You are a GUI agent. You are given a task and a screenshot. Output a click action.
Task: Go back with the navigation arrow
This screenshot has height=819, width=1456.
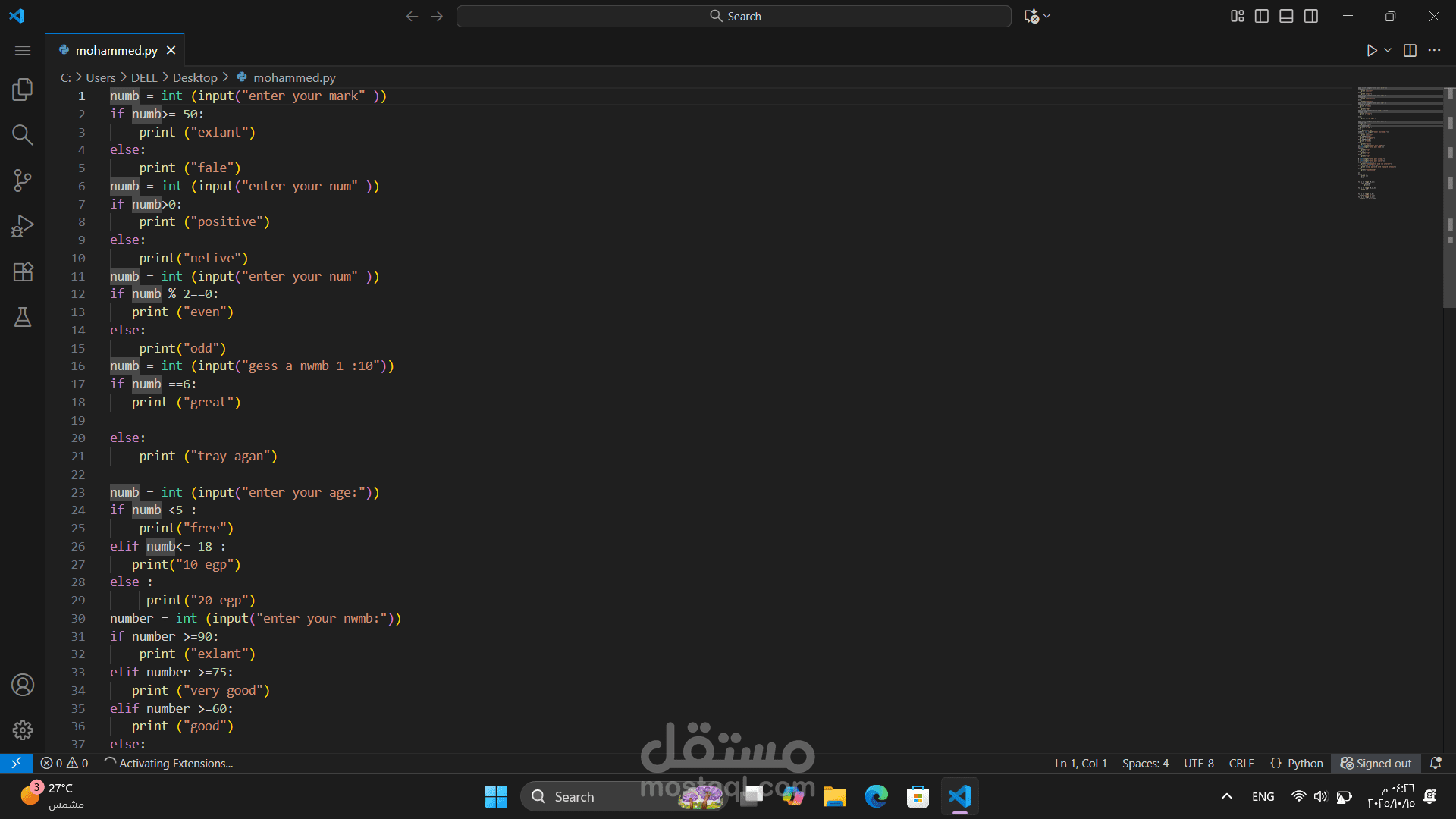pyautogui.click(x=412, y=16)
